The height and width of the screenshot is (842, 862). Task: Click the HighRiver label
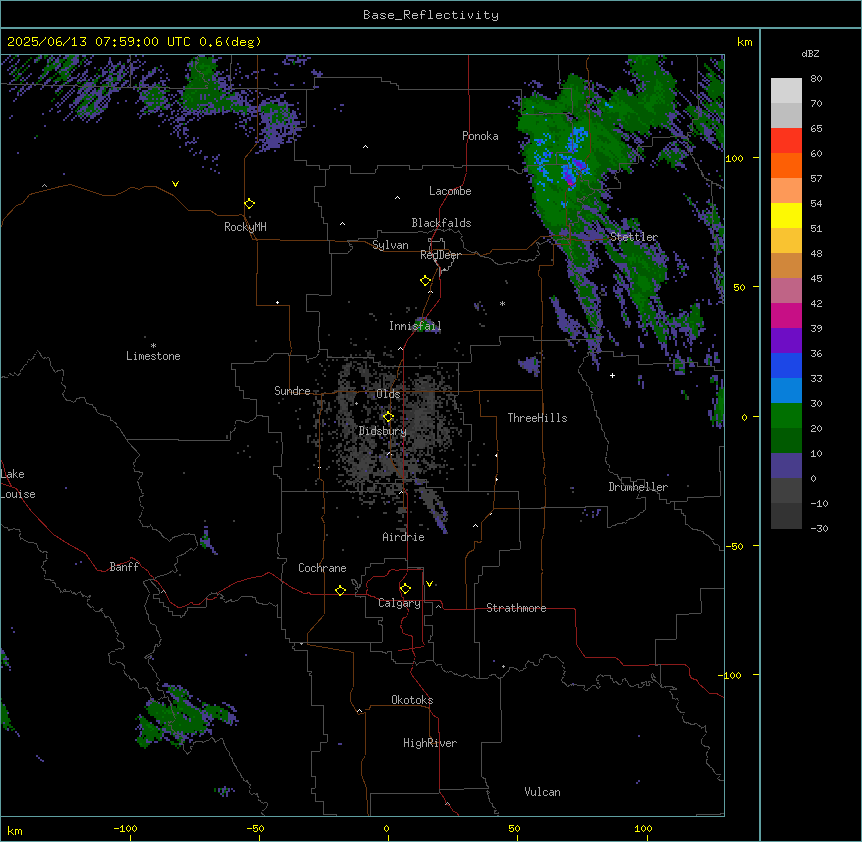pyautogui.click(x=430, y=743)
